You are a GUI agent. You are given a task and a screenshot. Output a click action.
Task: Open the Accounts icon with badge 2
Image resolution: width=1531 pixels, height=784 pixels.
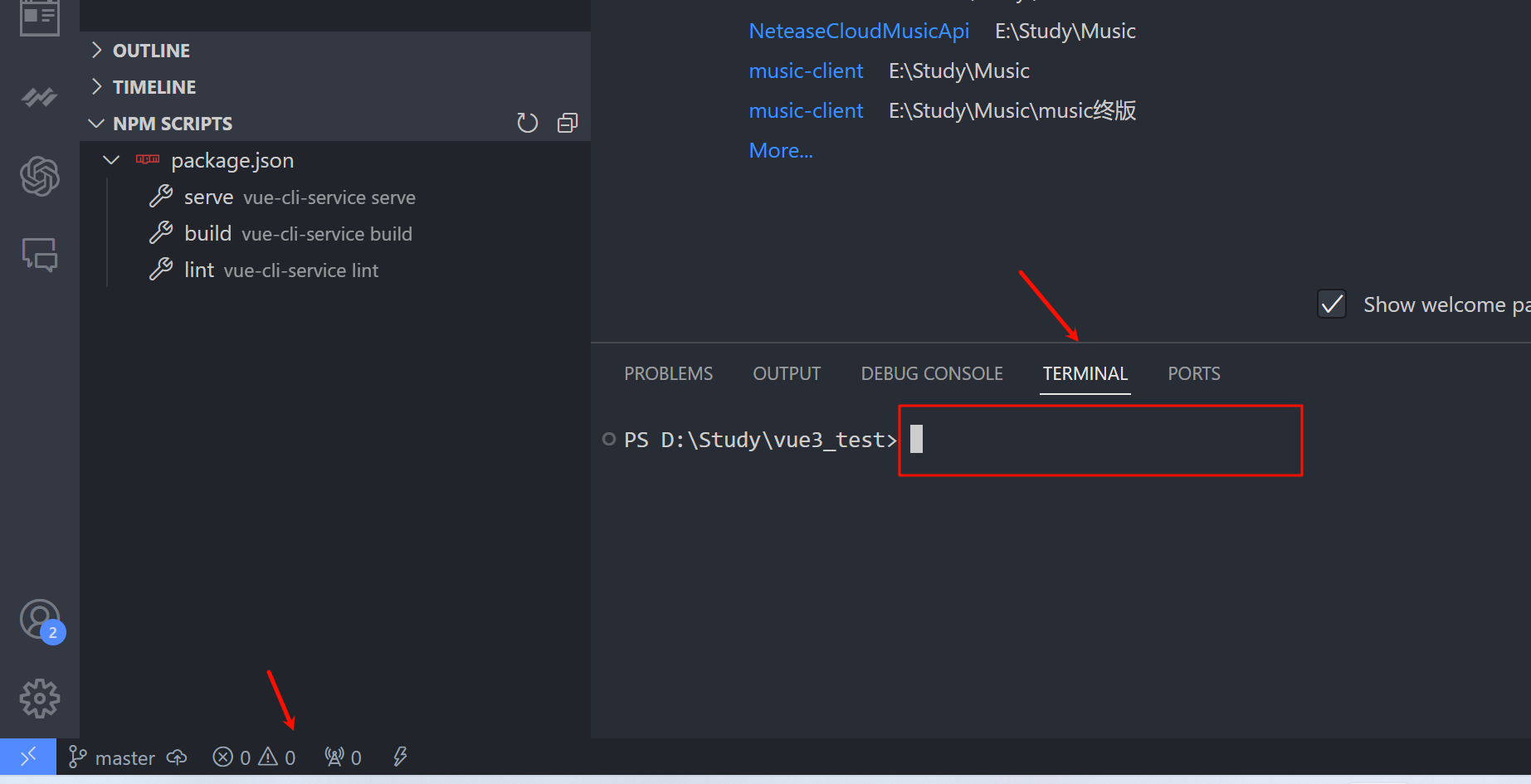[x=41, y=621]
